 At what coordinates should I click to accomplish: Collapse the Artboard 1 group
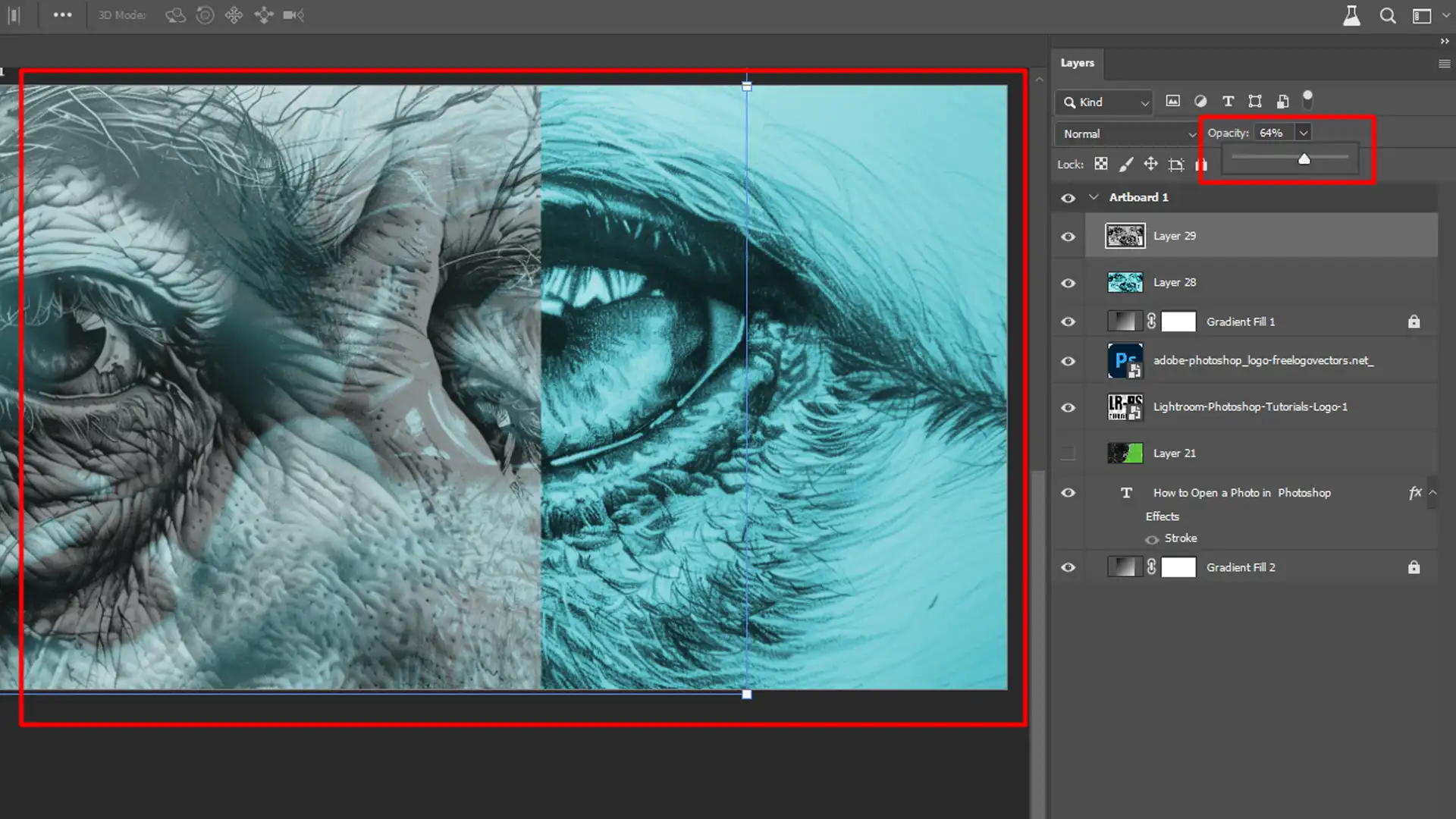[1094, 196]
